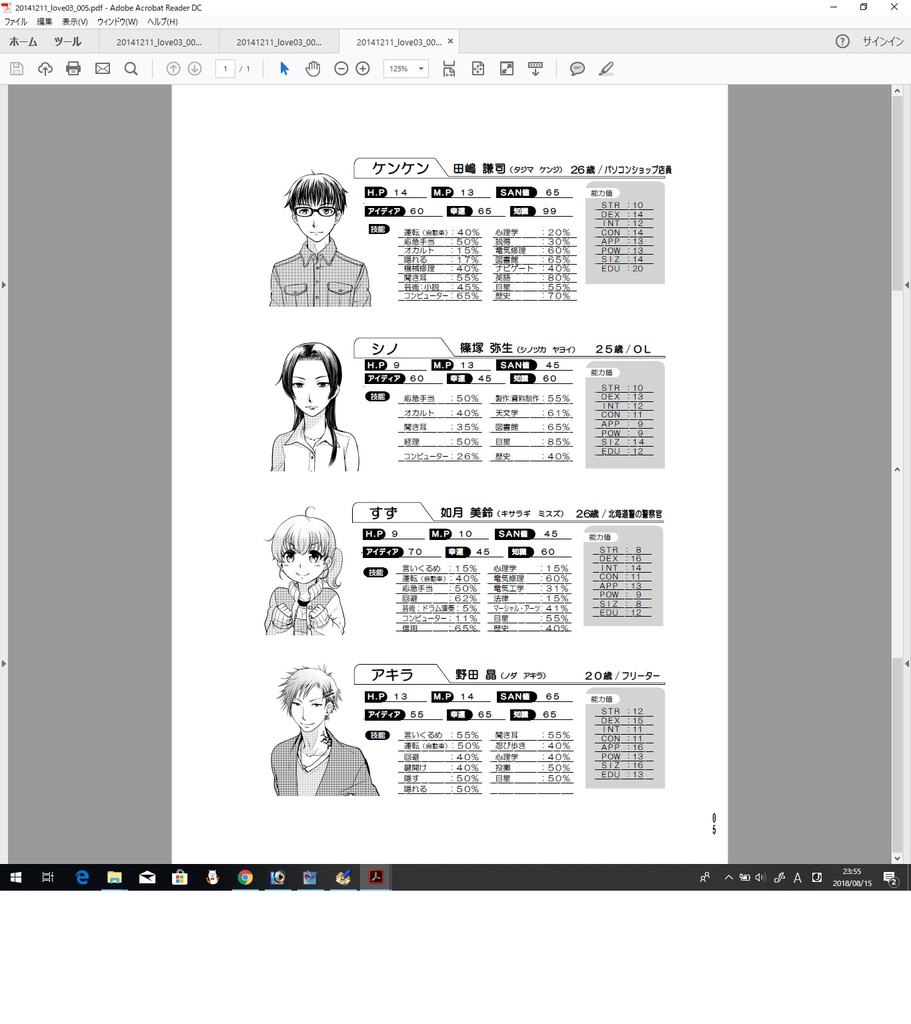Open the Find text magnifier
911x1024 pixels.
(x=131, y=69)
